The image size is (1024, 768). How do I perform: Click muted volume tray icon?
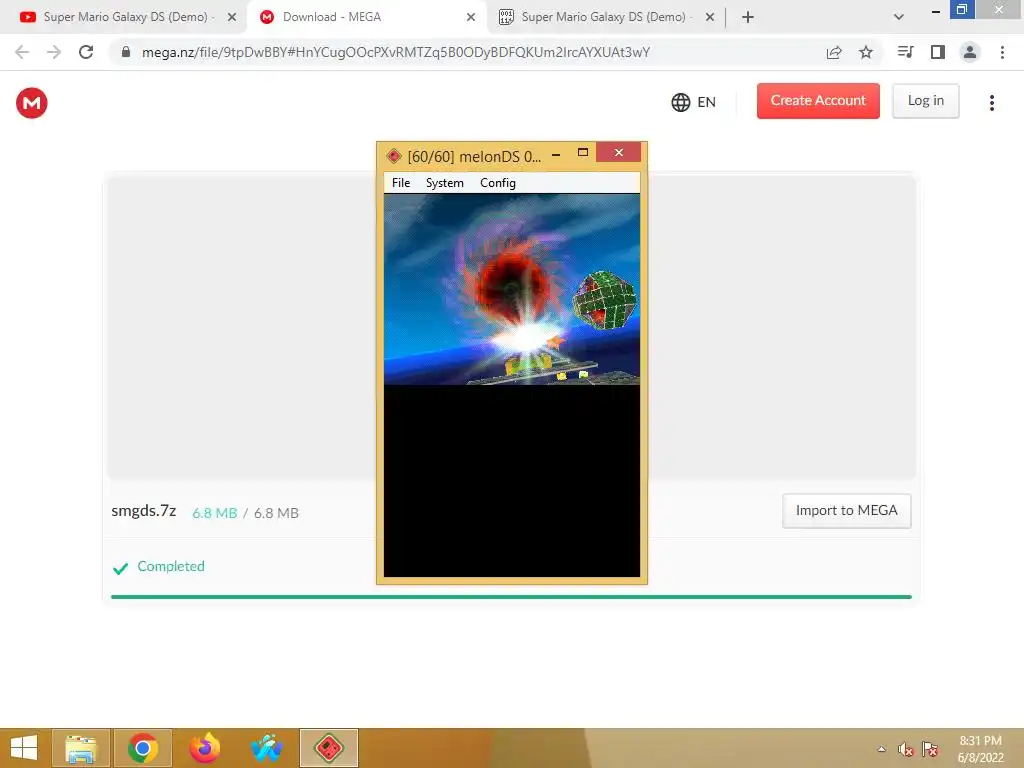tap(905, 749)
